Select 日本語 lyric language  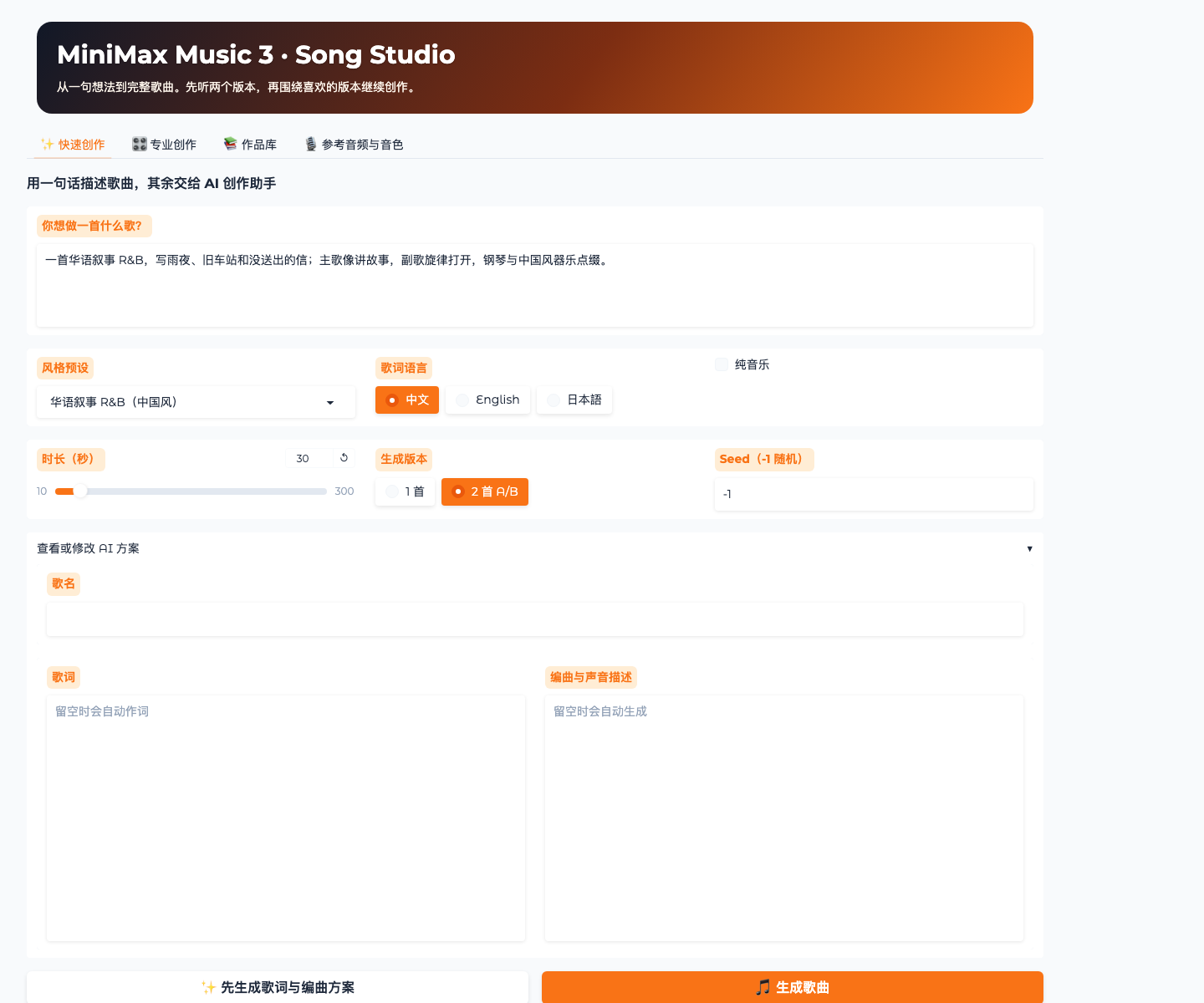tap(574, 400)
